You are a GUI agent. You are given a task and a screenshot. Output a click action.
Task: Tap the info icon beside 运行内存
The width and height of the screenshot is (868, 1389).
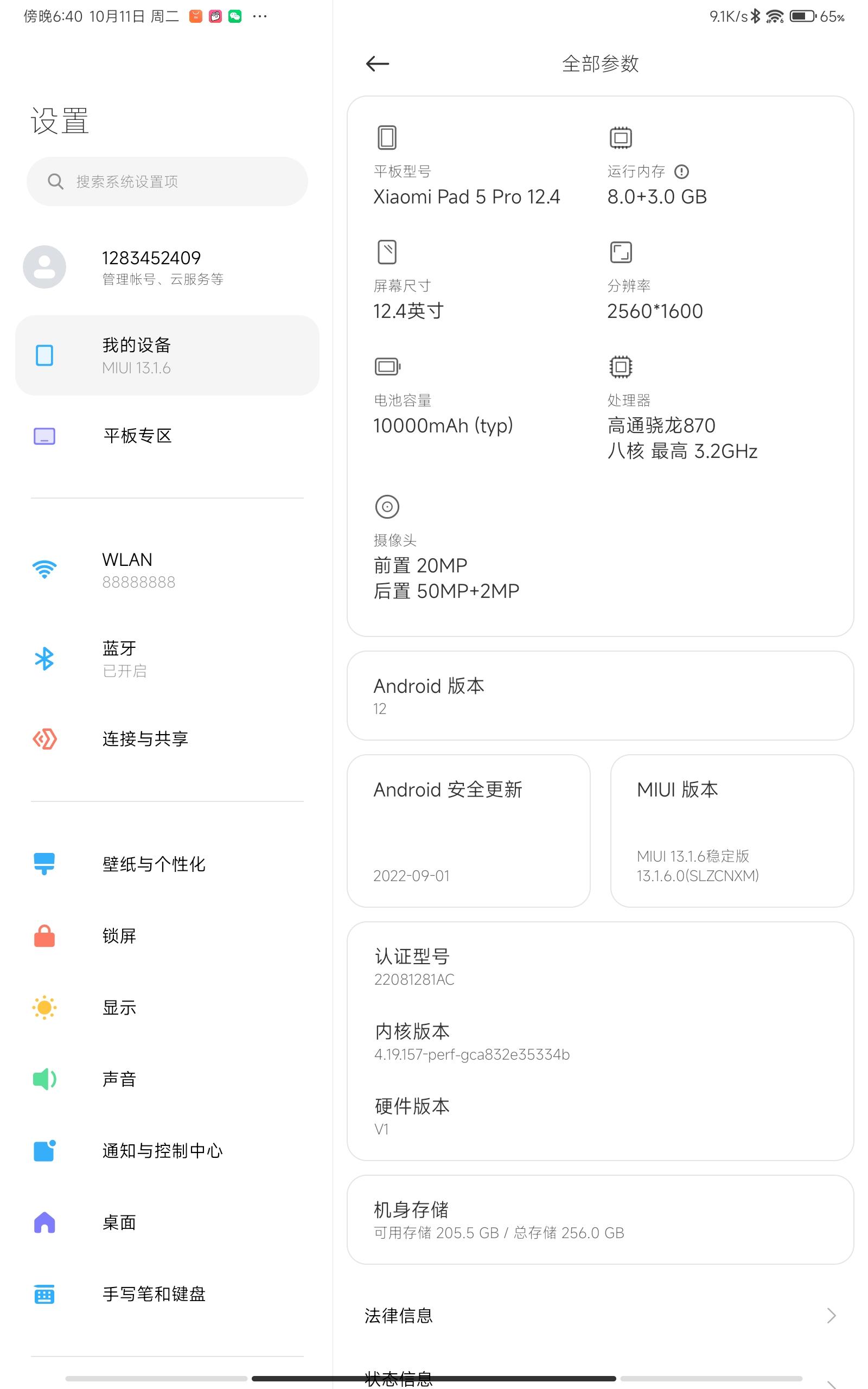click(681, 171)
